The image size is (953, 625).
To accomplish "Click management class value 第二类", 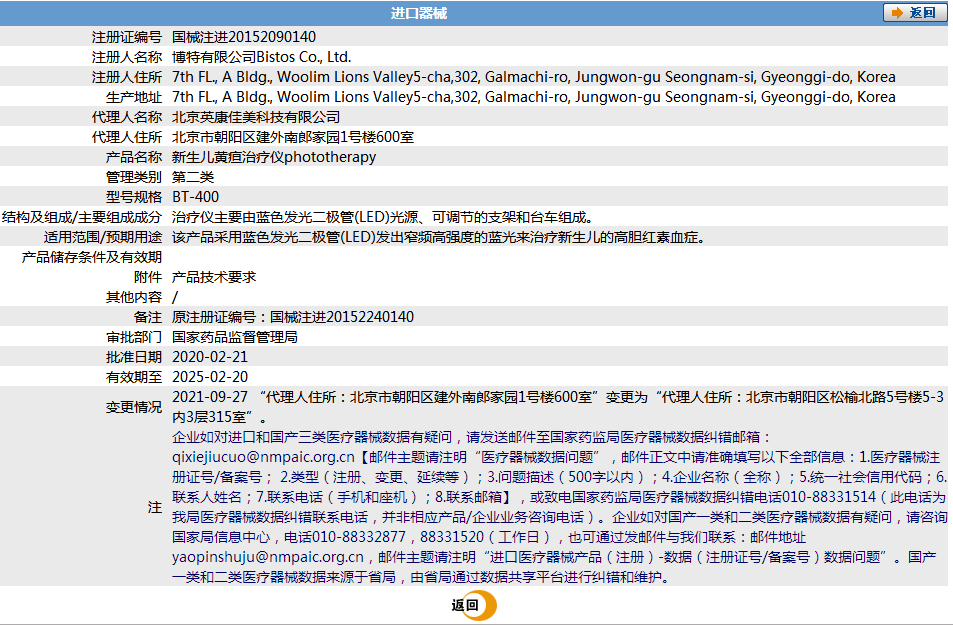I will 193,177.
